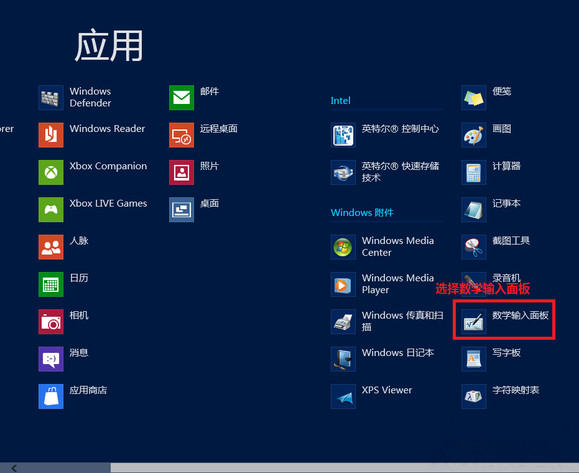Screen dimensions: 579x473
Task: Click the "Windows Defender" label
Action: tap(90, 97)
